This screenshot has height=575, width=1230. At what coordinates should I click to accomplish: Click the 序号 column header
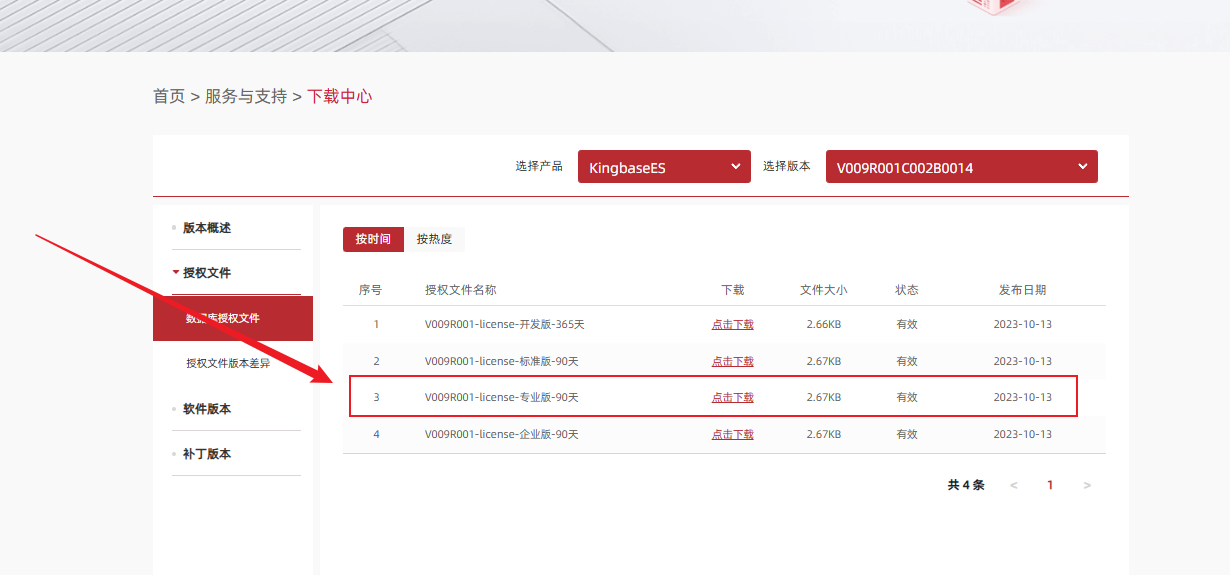pyautogui.click(x=370, y=290)
